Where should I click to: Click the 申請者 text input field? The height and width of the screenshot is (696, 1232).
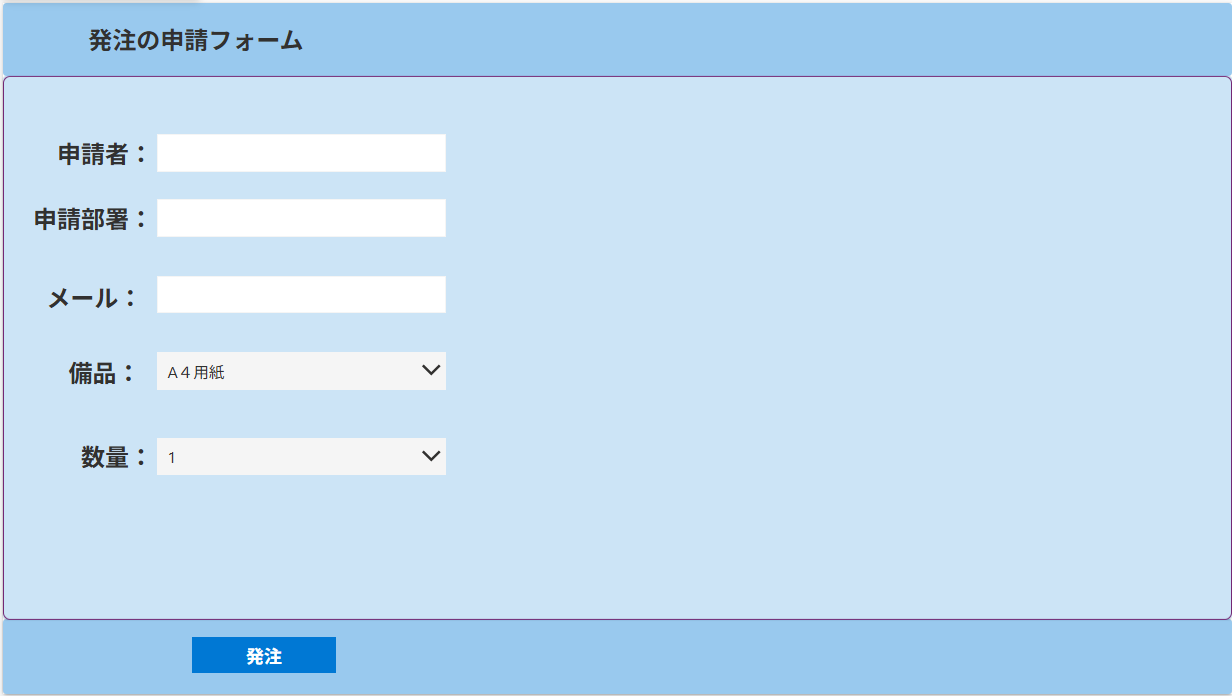click(301, 153)
